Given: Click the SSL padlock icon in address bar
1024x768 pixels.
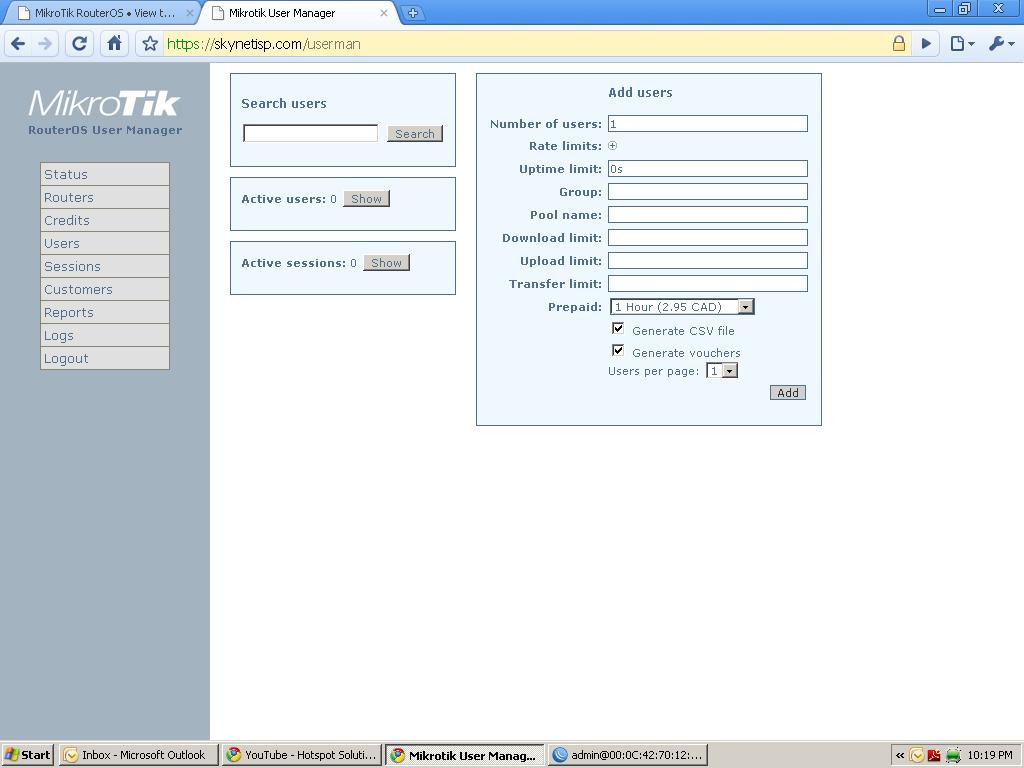Looking at the screenshot, I should click(x=899, y=44).
